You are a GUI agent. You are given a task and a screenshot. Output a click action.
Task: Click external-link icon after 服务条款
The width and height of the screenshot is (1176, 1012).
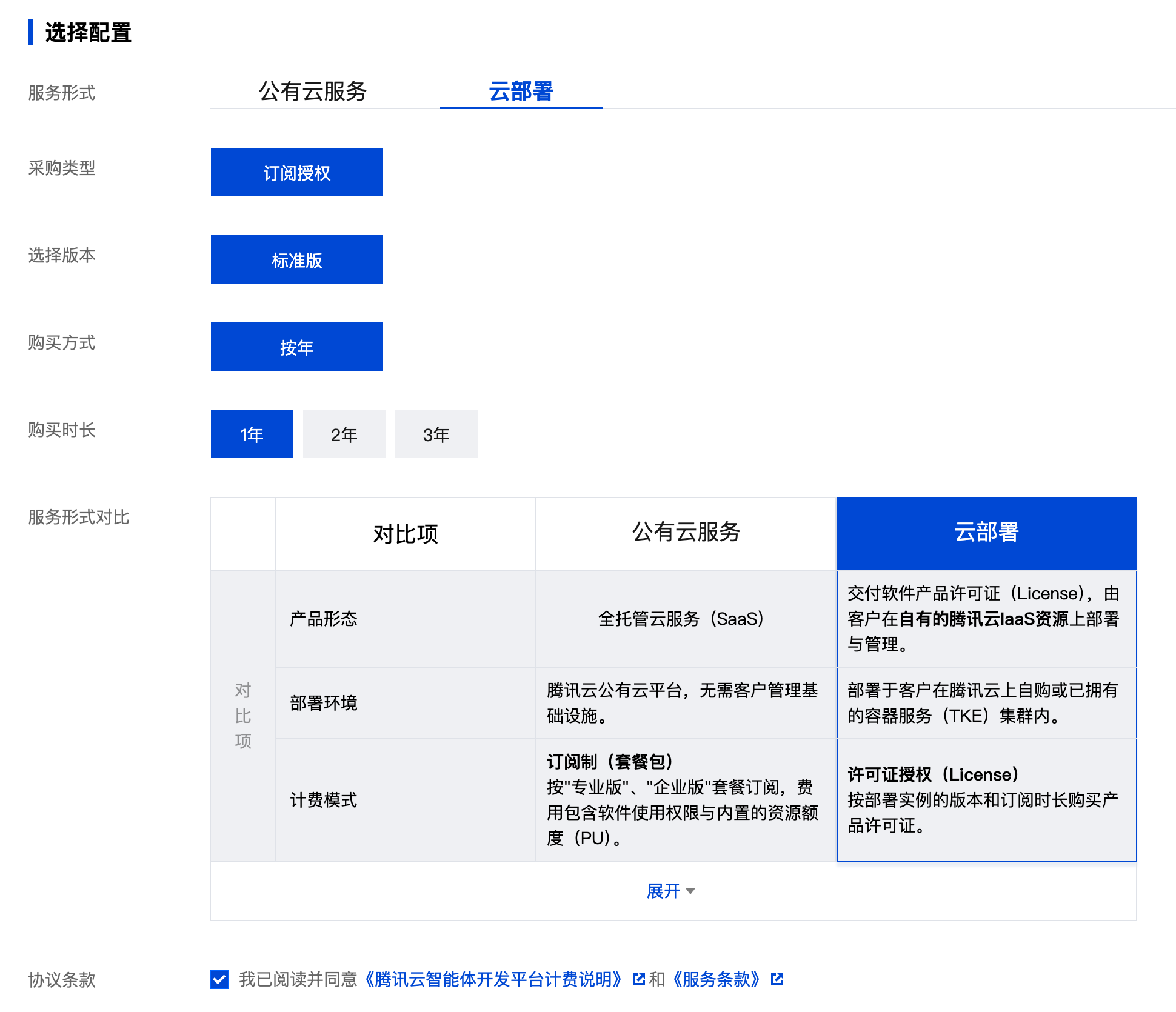point(777,979)
